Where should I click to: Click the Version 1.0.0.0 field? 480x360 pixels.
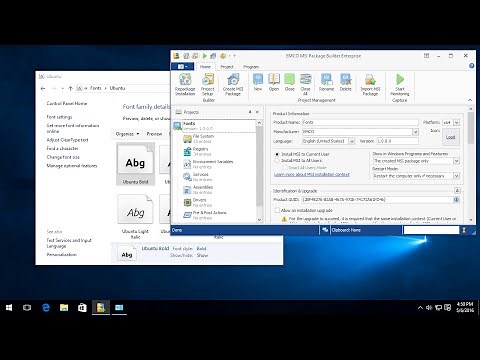click(397, 141)
